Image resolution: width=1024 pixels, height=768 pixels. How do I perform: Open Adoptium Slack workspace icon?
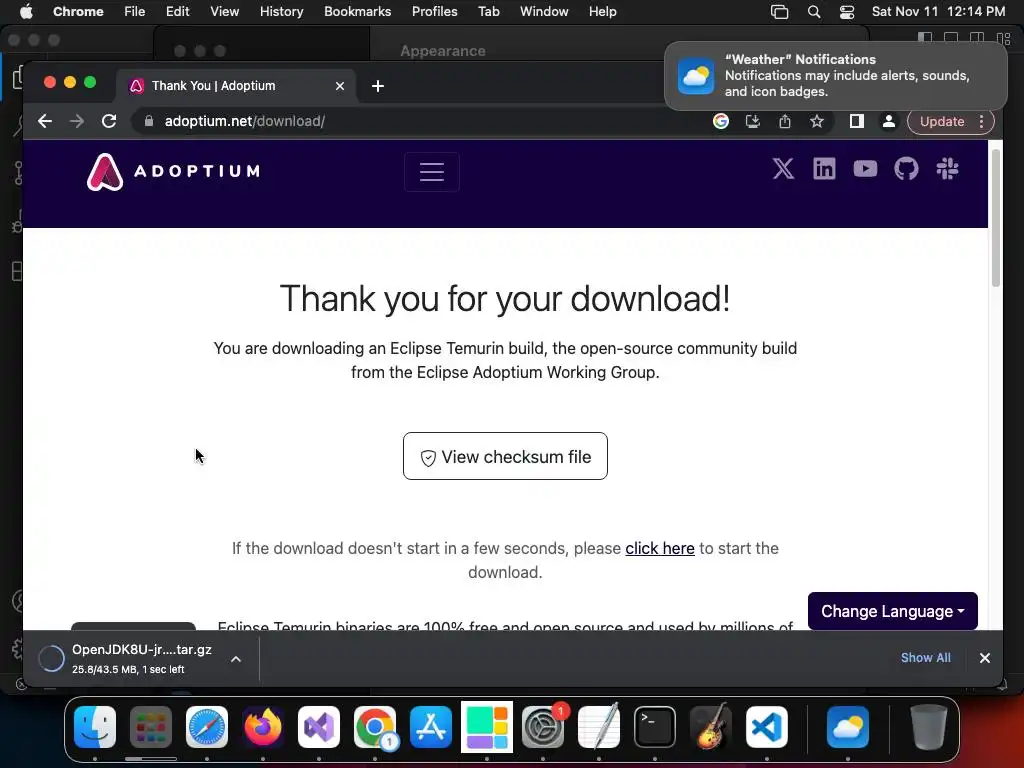pyautogui.click(x=948, y=168)
